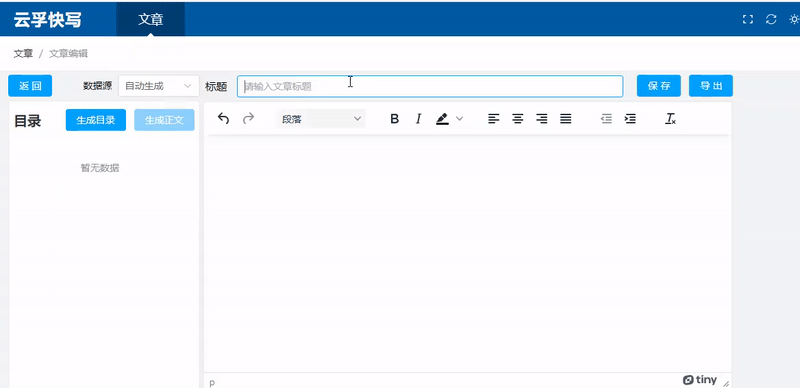800x388 pixels.
Task: Toggle bold formatting
Action: click(x=394, y=119)
